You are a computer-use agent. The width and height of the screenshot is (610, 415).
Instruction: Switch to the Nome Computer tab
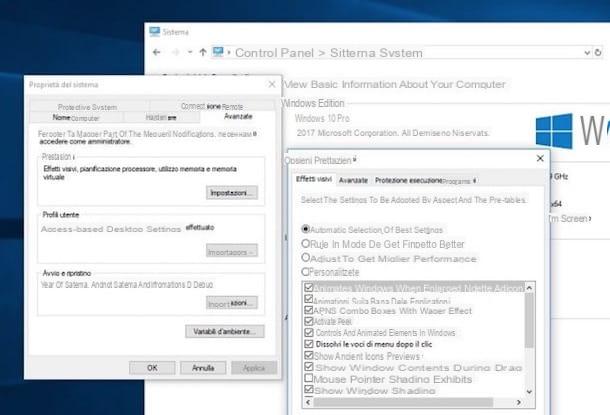point(76,117)
